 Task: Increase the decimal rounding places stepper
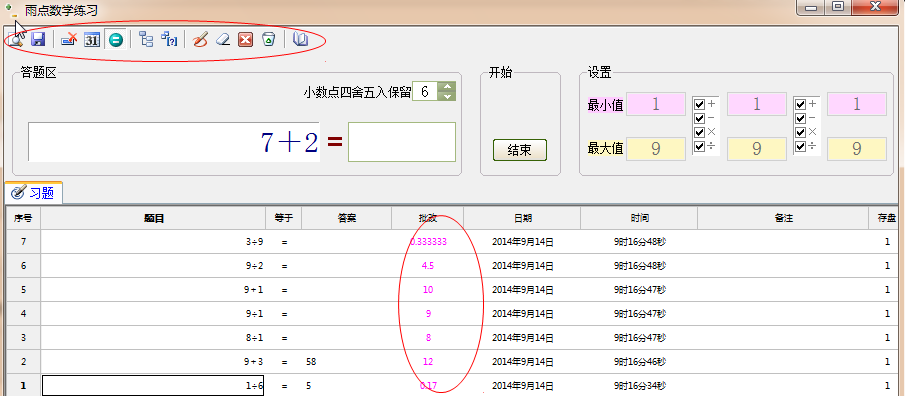(x=447, y=87)
